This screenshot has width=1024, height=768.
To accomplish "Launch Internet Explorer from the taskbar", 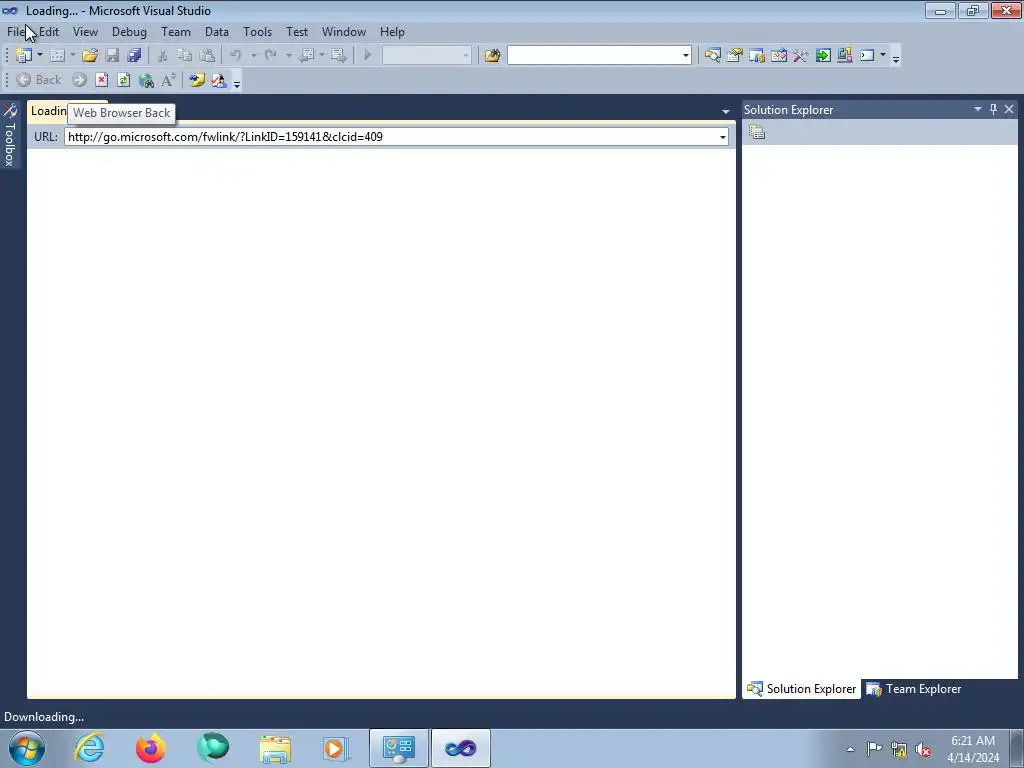I will 89,748.
